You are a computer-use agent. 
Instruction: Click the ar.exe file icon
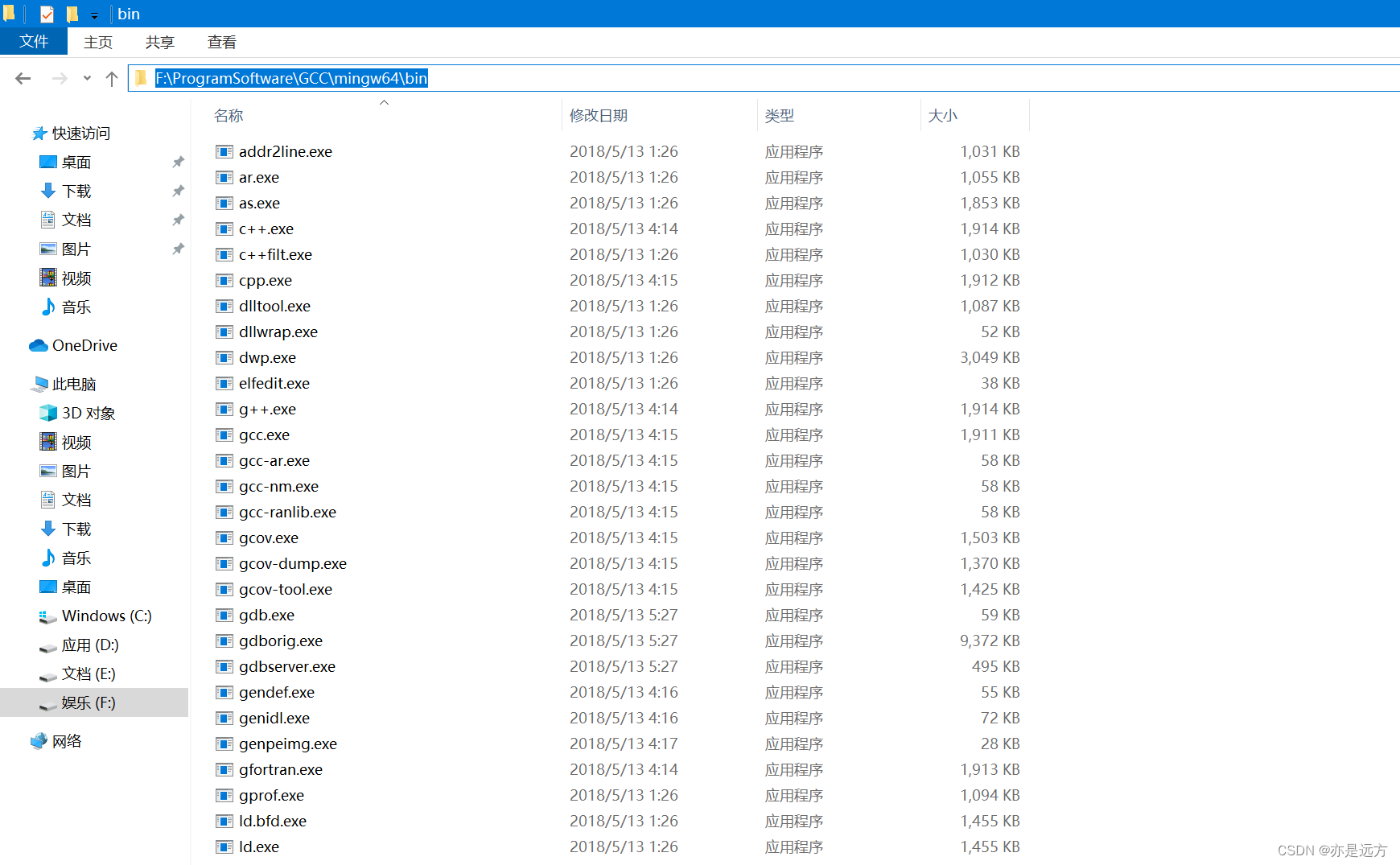point(224,177)
